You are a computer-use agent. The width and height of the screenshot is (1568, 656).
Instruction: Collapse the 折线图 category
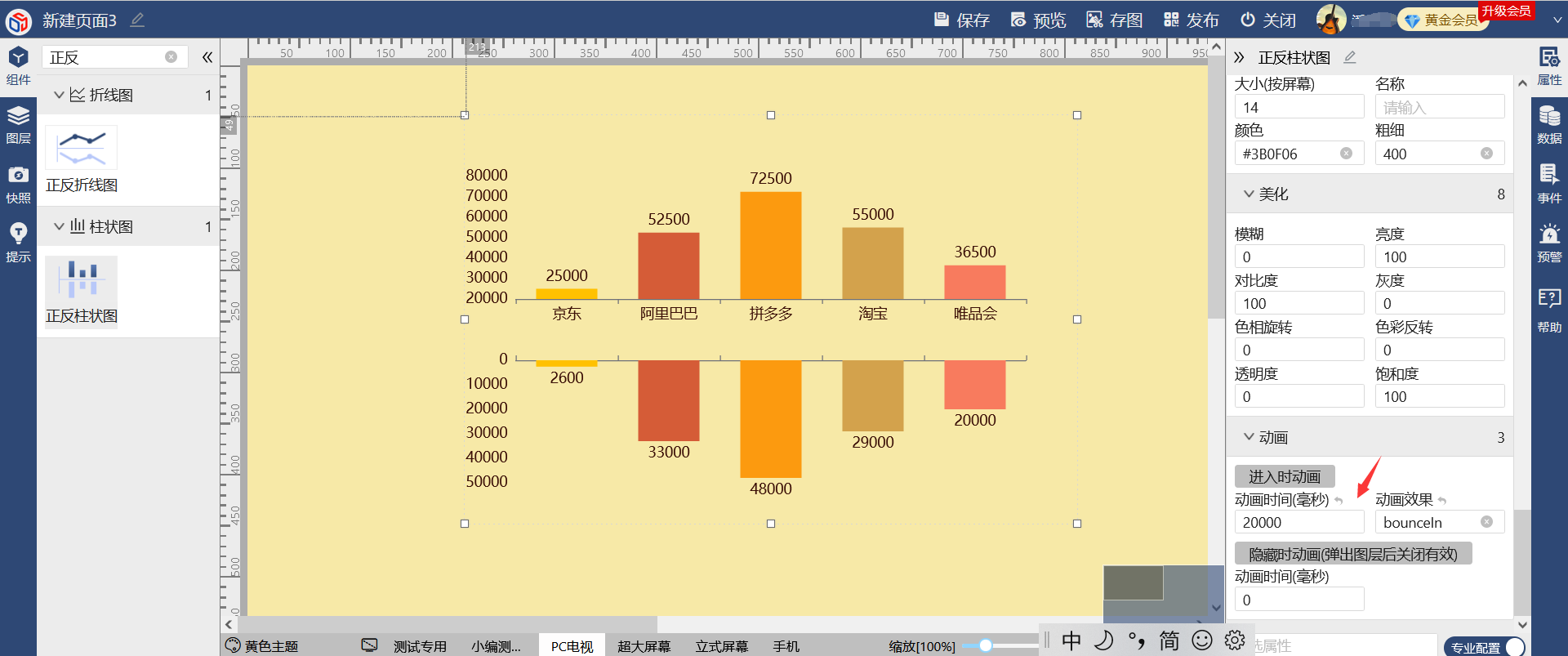[58, 95]
